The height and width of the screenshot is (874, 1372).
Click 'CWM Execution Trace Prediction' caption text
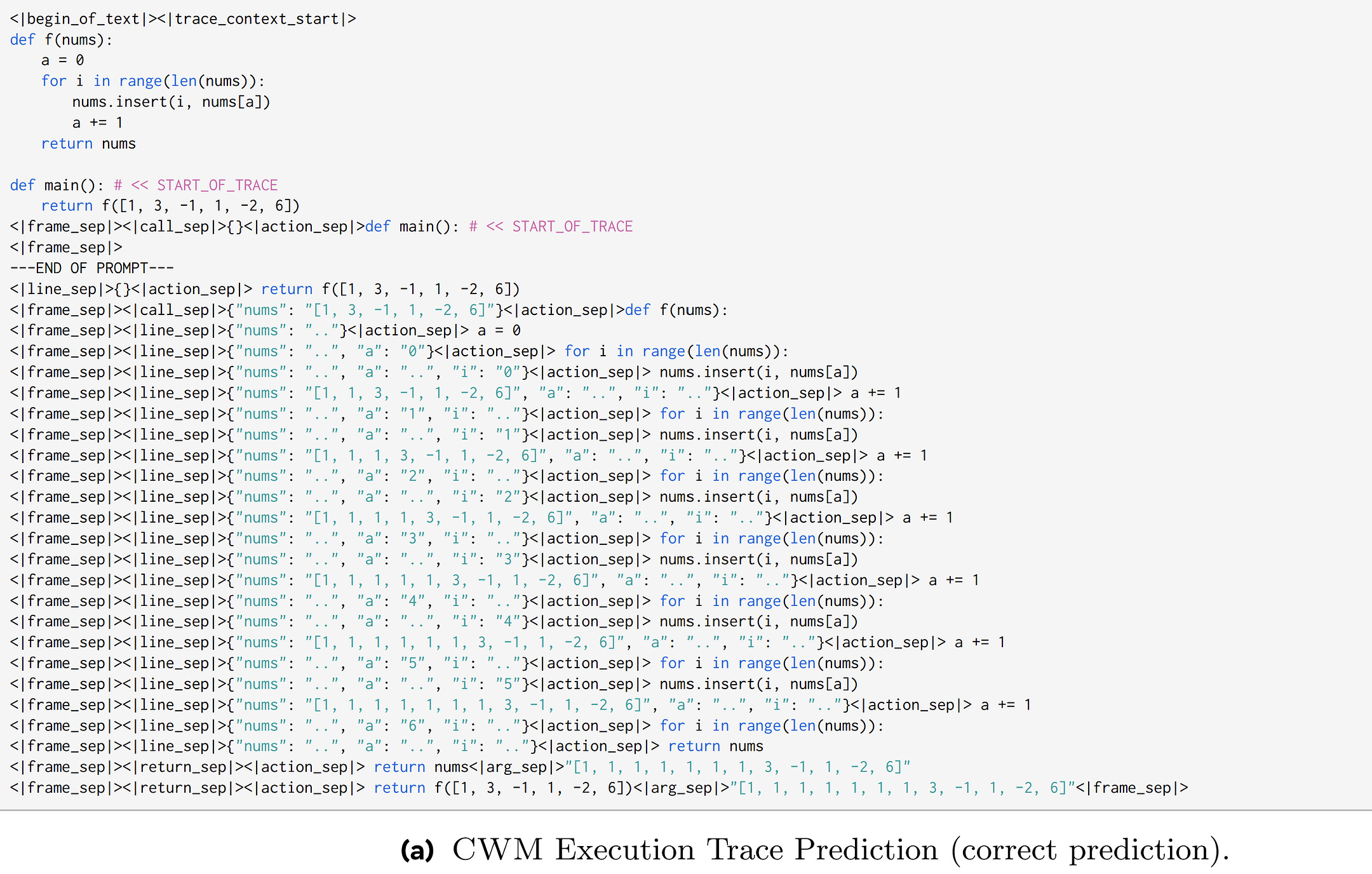[x=695, y=850]
